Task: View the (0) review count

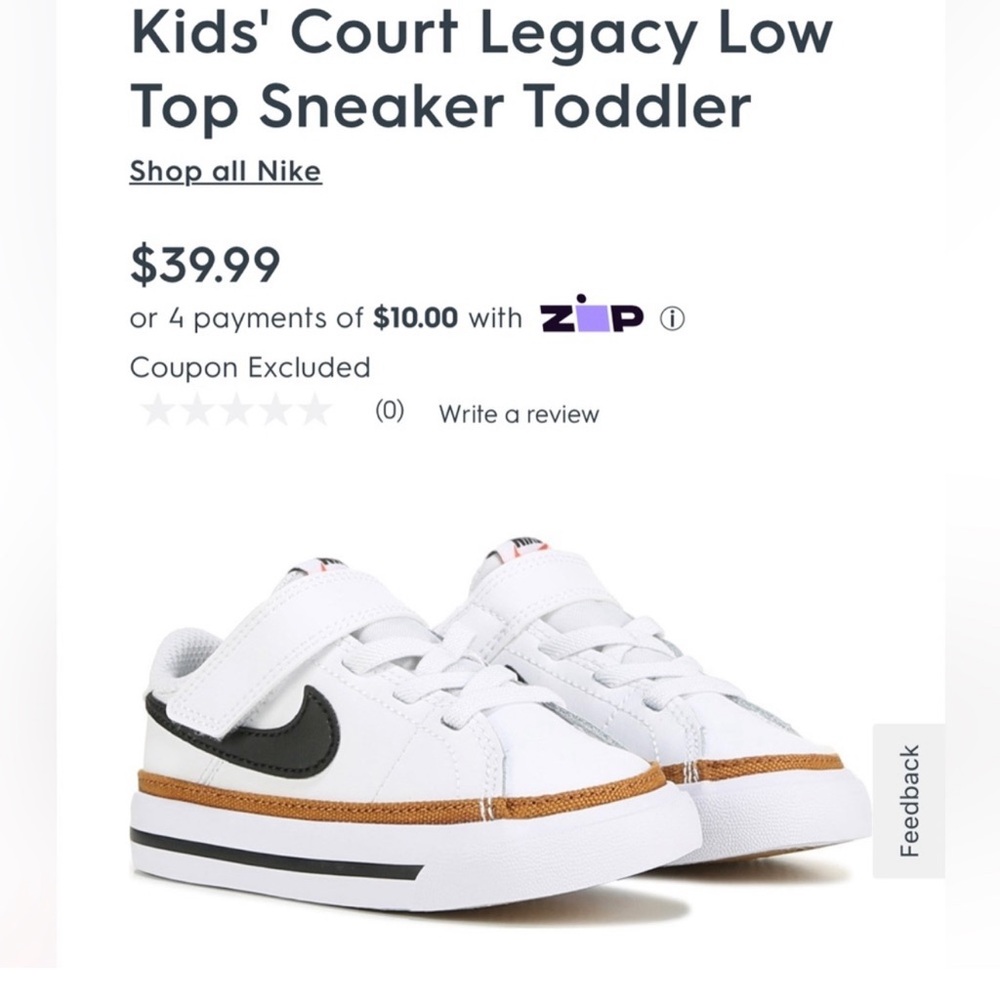Action: pos(391,412)
